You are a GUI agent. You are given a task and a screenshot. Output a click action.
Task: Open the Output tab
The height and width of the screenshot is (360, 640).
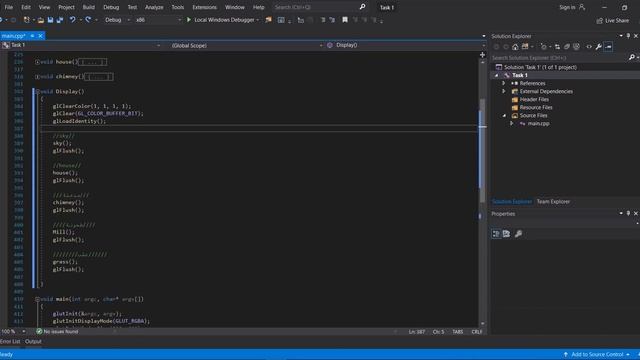pos(33,341)
